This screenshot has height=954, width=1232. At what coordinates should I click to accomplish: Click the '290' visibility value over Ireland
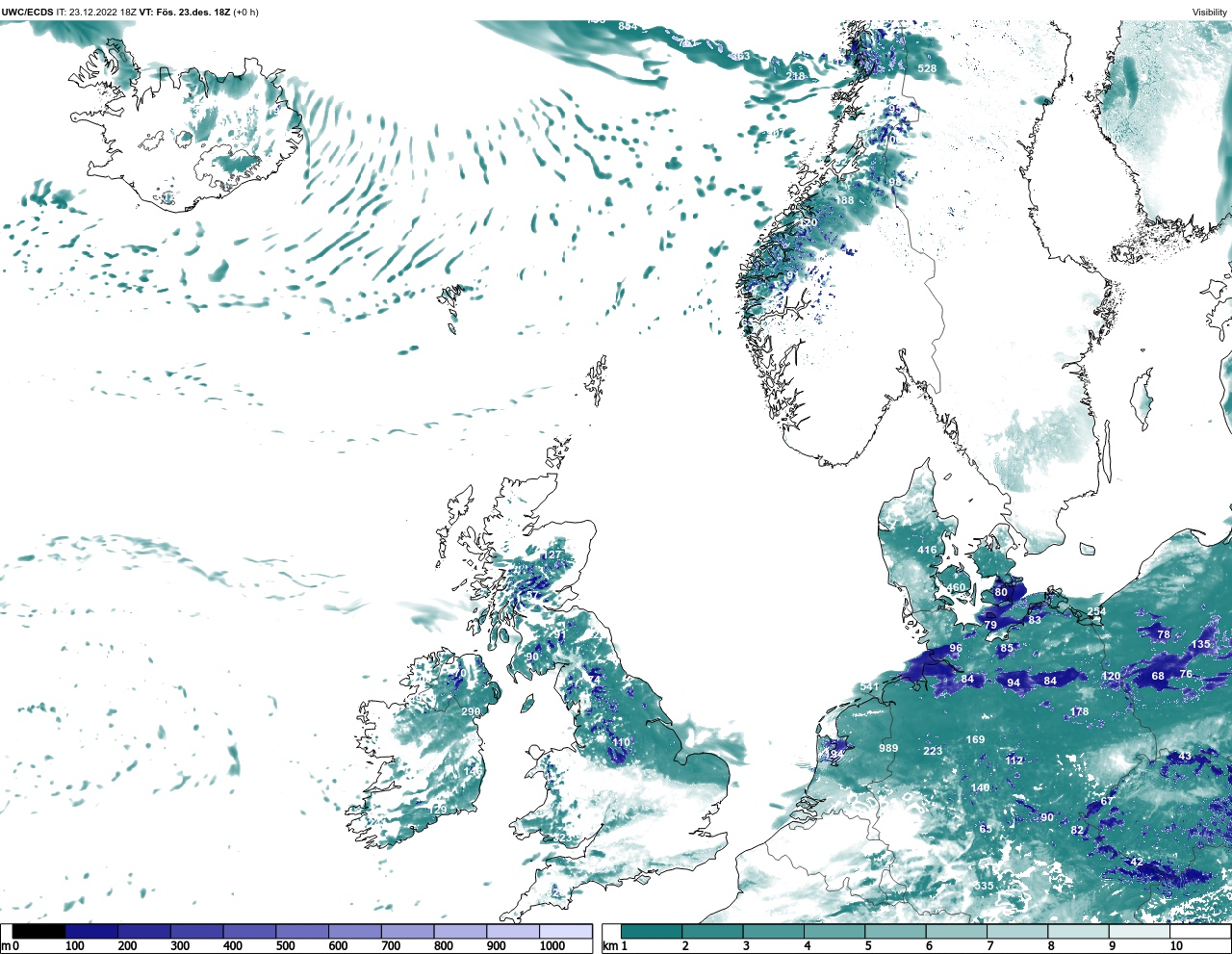[471, 712]
